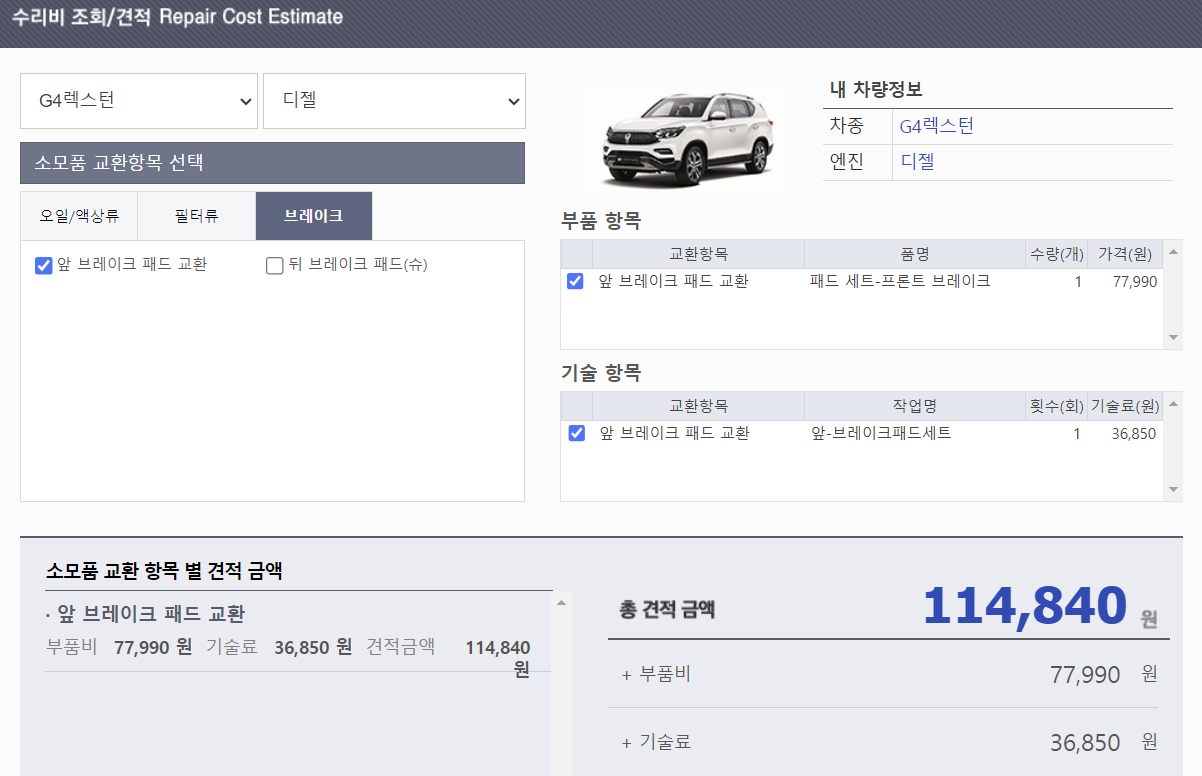
Task: Open the G4렉스턴 vehicle model dropdown
Action: click(x=139, y=101)
